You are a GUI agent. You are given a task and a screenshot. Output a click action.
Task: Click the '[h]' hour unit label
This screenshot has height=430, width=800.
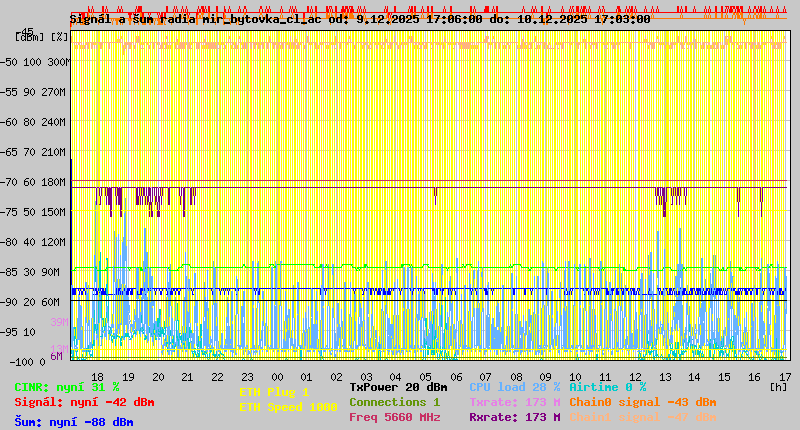[778, 387]
